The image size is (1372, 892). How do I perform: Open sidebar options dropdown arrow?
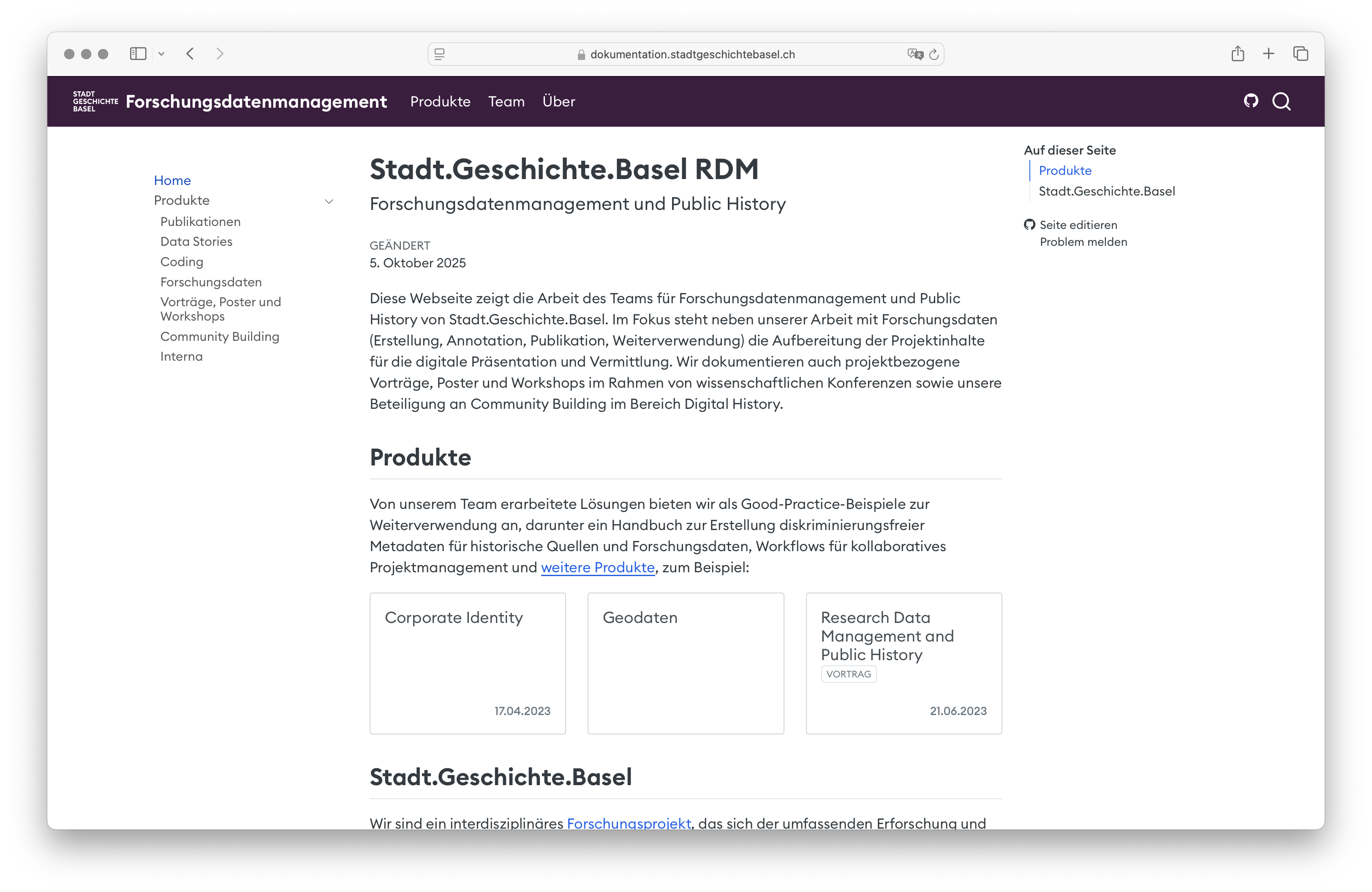[x=161, y=54]
